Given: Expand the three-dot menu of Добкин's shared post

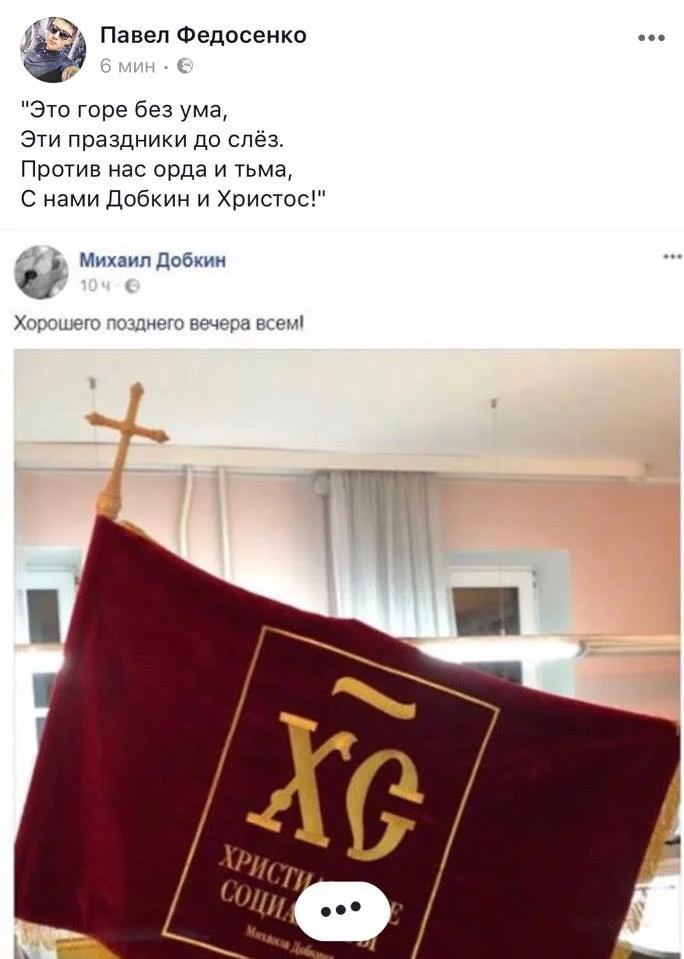Looking at the screenshot, I should 672,257.
